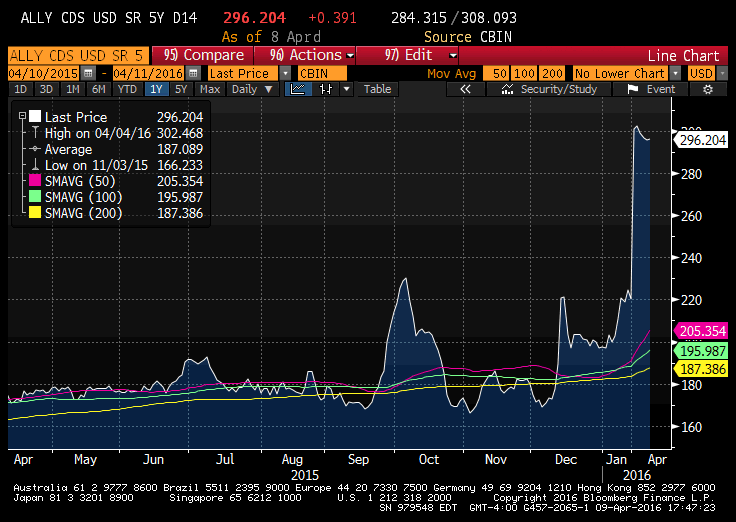Toggle the 100-day moving average
736x522 pixels.
click(524, 74)
